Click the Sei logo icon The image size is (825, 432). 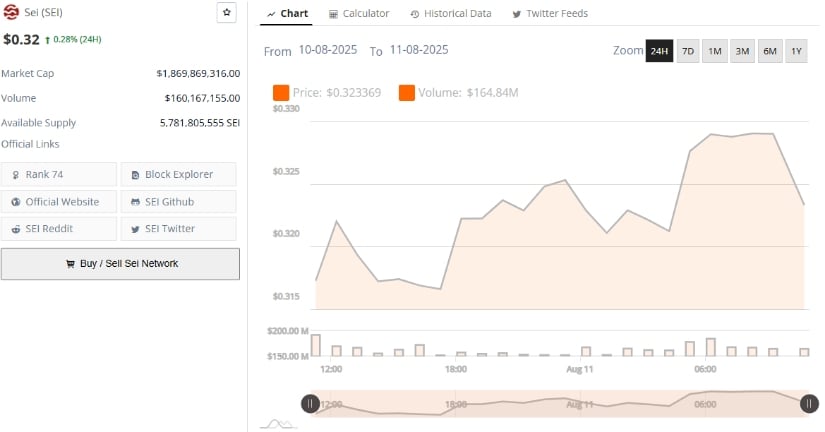coord(11,12)
